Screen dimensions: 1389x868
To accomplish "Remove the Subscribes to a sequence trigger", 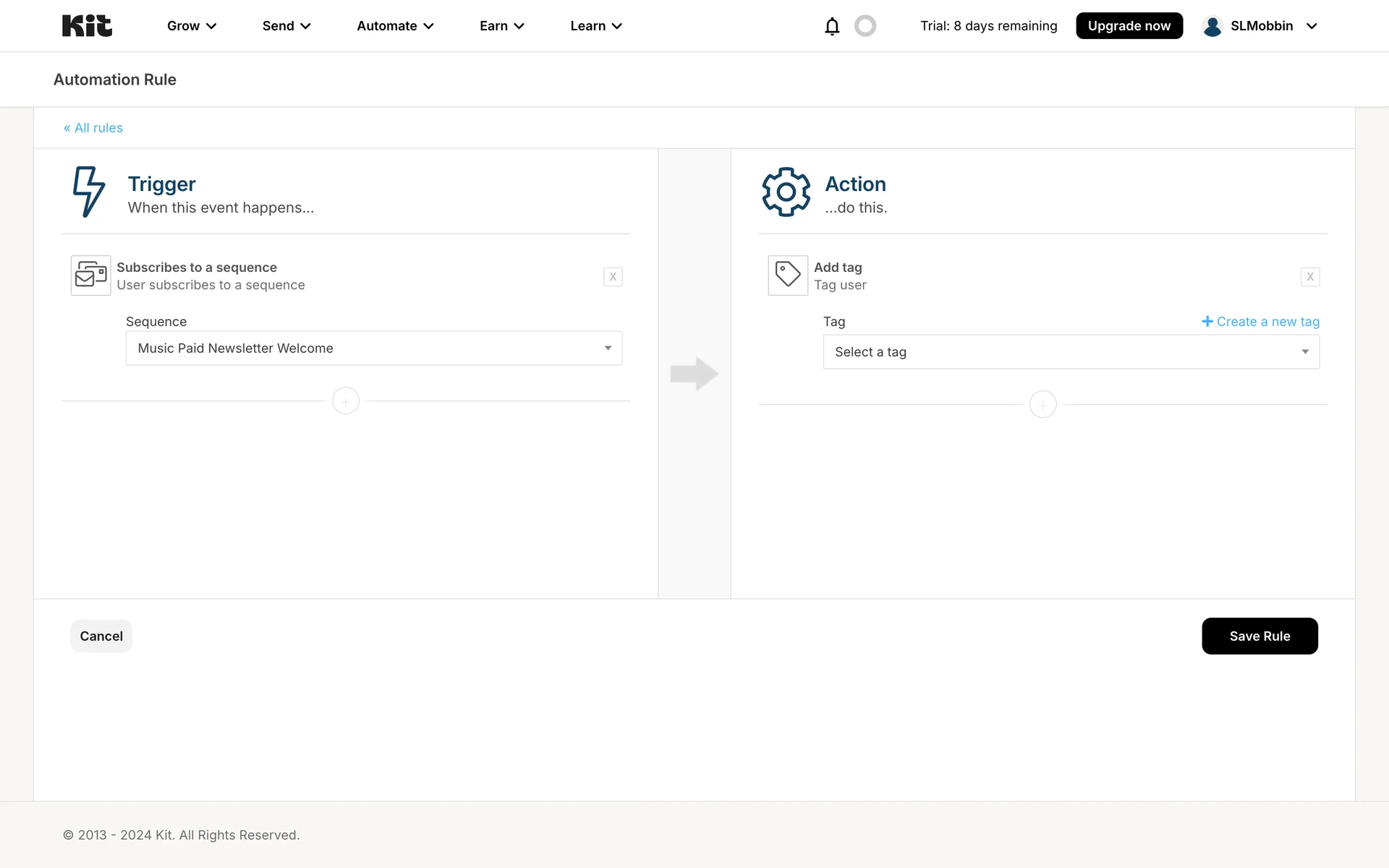I will tap(613, 276).
